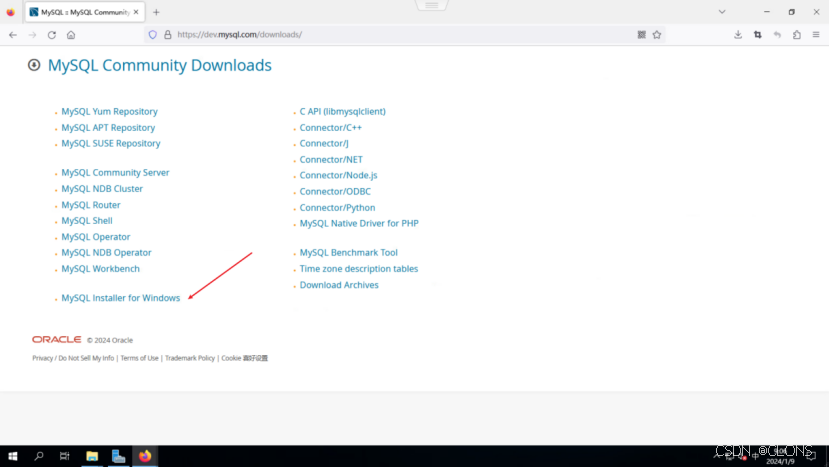The width and height of the screenshot is (830, 467).
Task: Expand the list all tabs chevron
Action: point(722,12)
